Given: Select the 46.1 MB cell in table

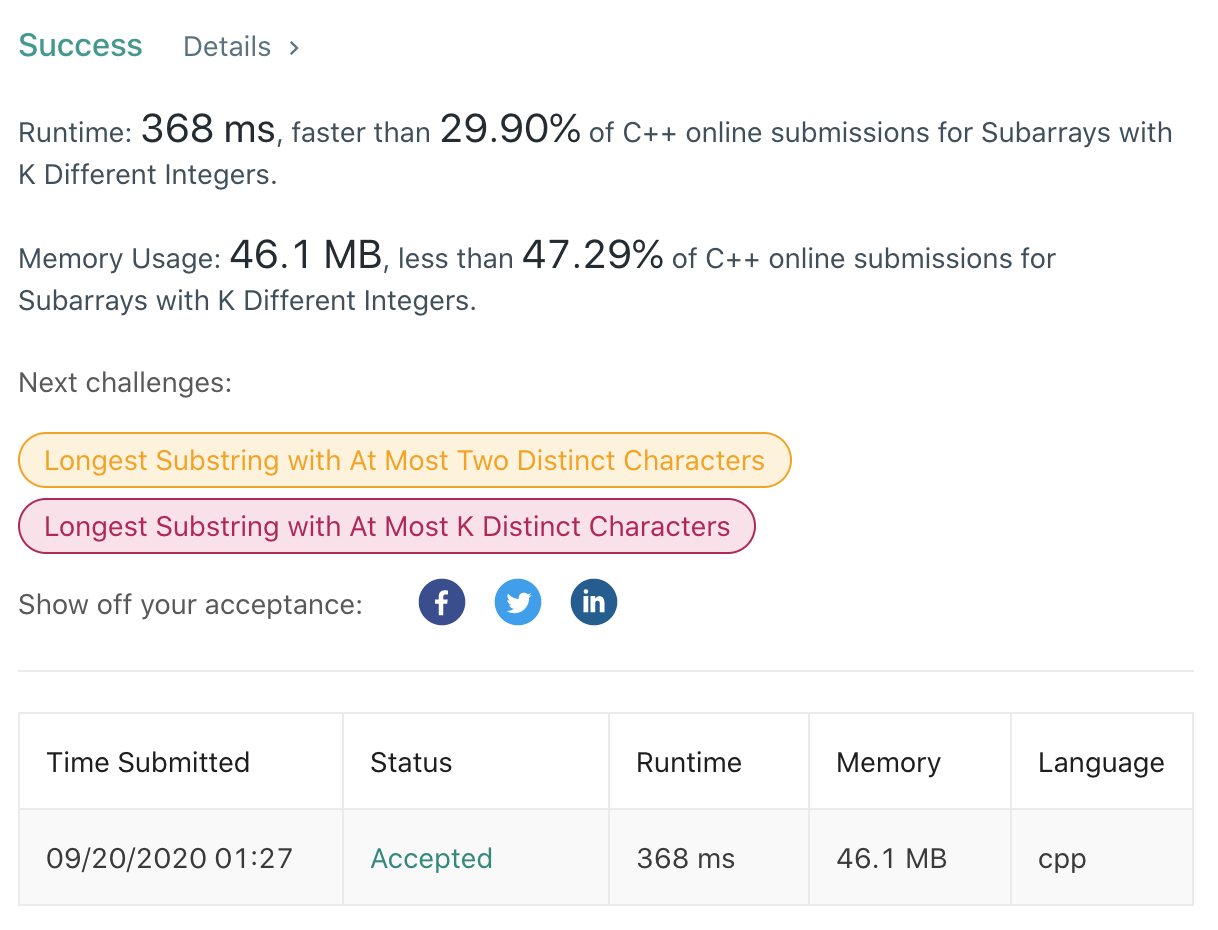Looking at the screenshot, I should pos(891,858).
